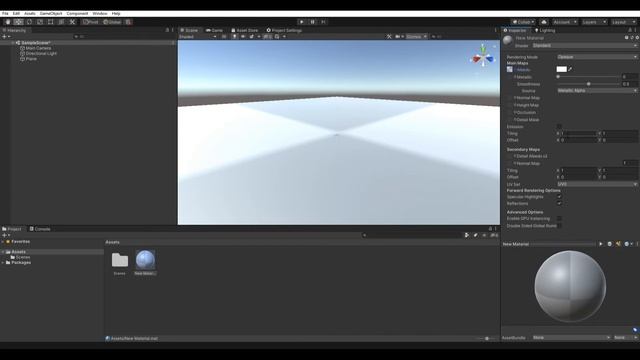640x360 pixels.
Task: Open Scene camera settings icon
Action: [398, 37]
